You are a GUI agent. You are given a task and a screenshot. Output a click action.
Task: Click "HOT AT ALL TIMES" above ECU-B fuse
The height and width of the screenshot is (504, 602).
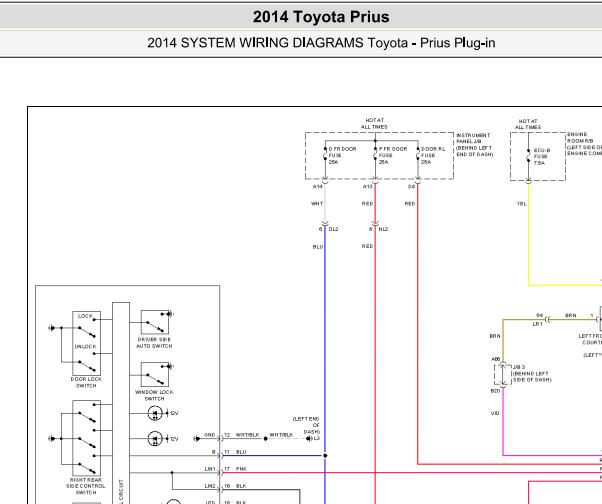coord(528,124)
